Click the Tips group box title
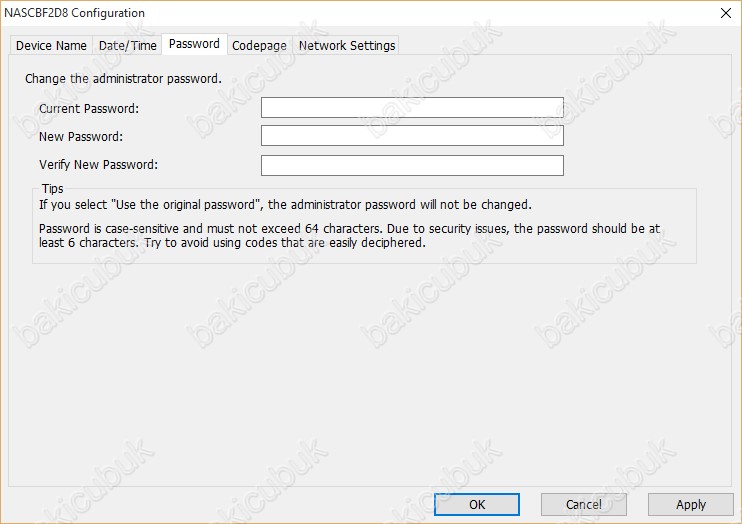742x524 pixels. (x=53, y=188)
